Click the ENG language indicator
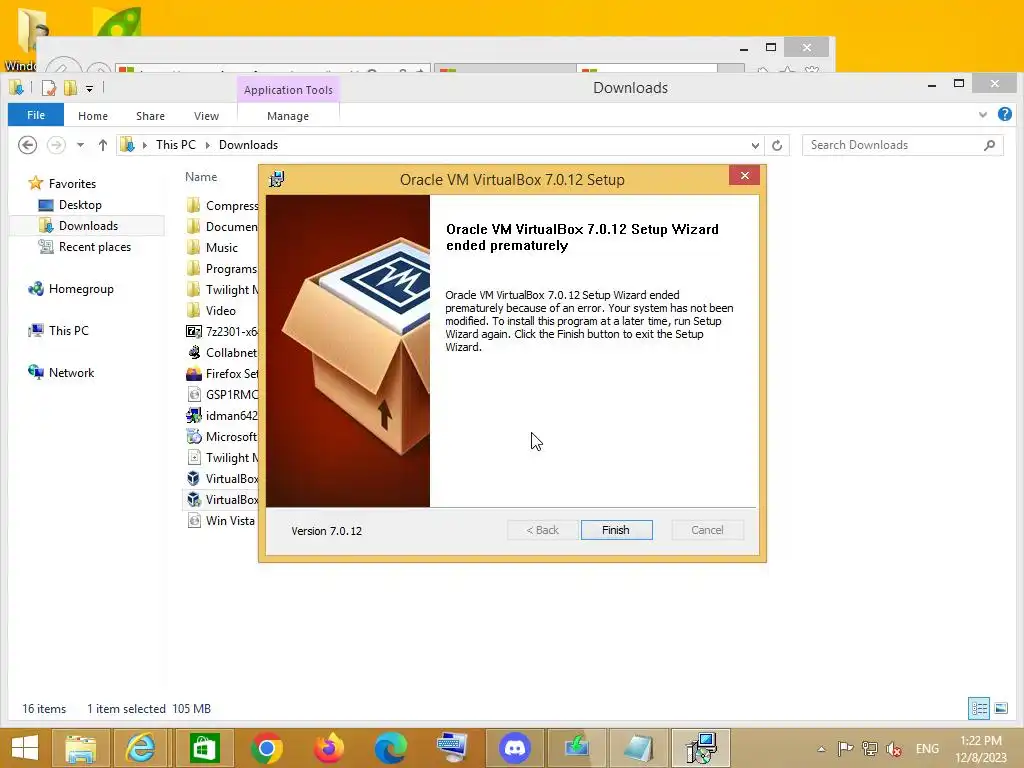1024x768 pixels. [927, 749]
